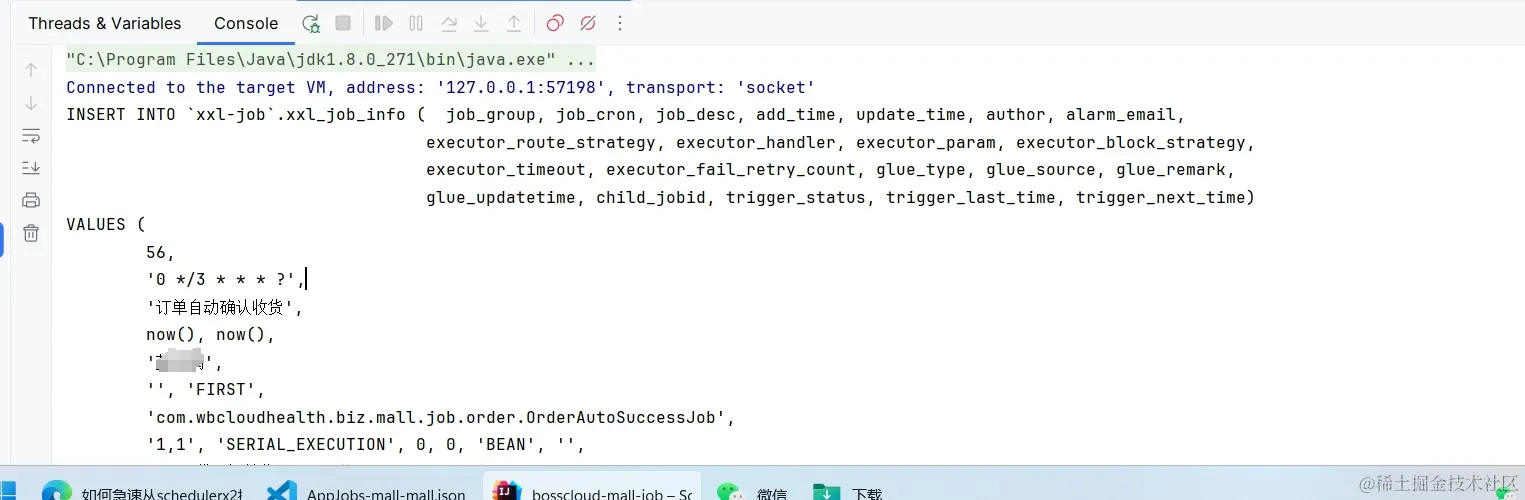Image resolution: width=1525 pixels, height=500 pixels.
Task: Toggle soft-wrap in the console
Action: 31,135
